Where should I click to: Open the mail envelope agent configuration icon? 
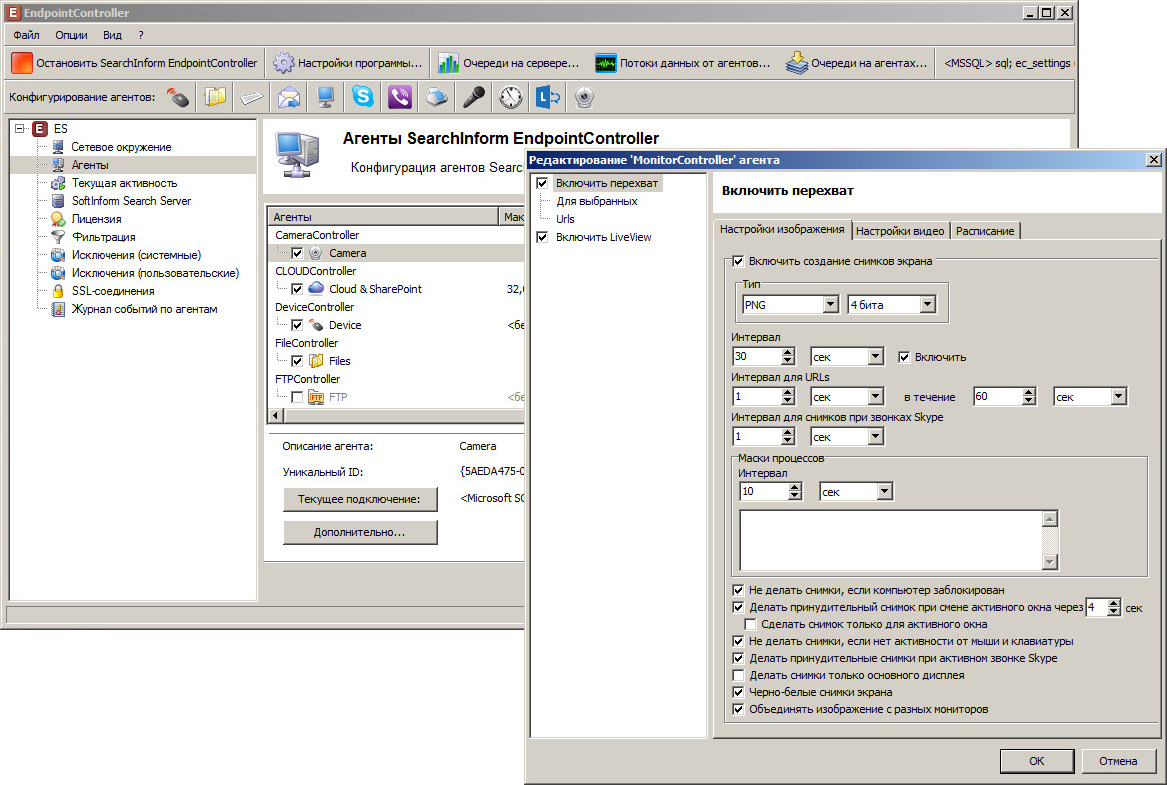tap(289, 97)
